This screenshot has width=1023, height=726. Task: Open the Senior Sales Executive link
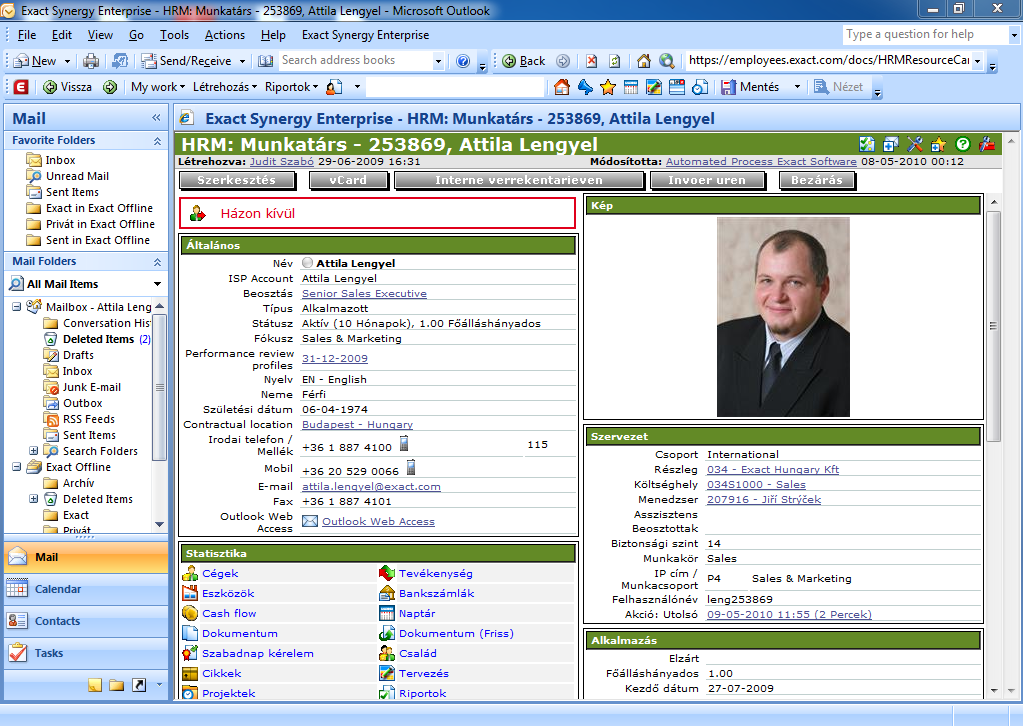[364, 294]
